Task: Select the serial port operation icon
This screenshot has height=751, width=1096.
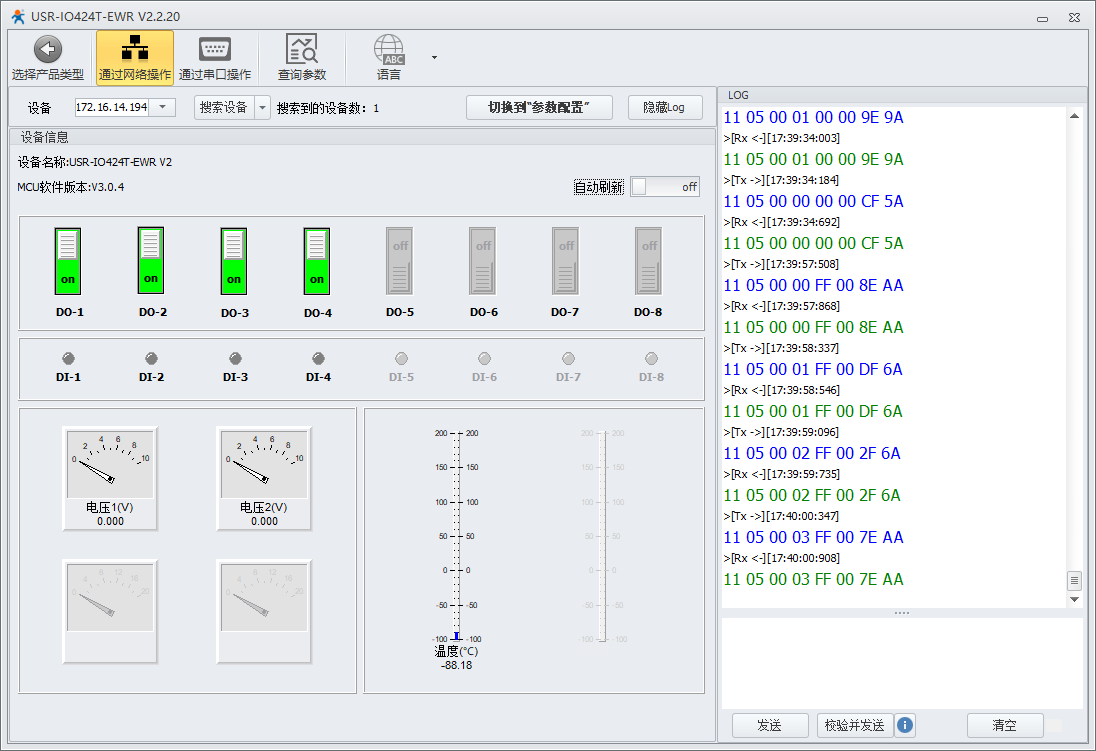Action: point(215,50)
